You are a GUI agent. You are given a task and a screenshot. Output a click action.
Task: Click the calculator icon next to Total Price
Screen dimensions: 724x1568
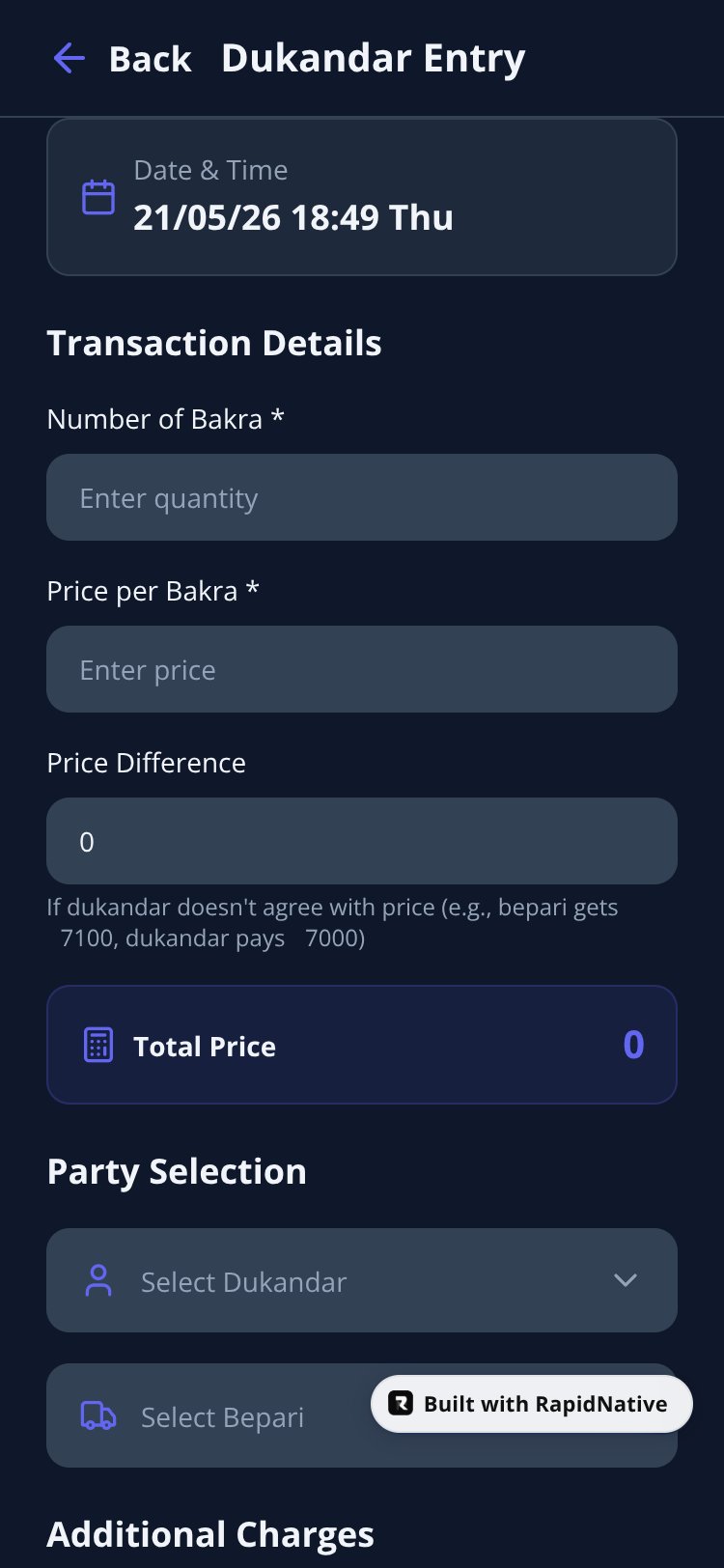tap(98, 1045)
